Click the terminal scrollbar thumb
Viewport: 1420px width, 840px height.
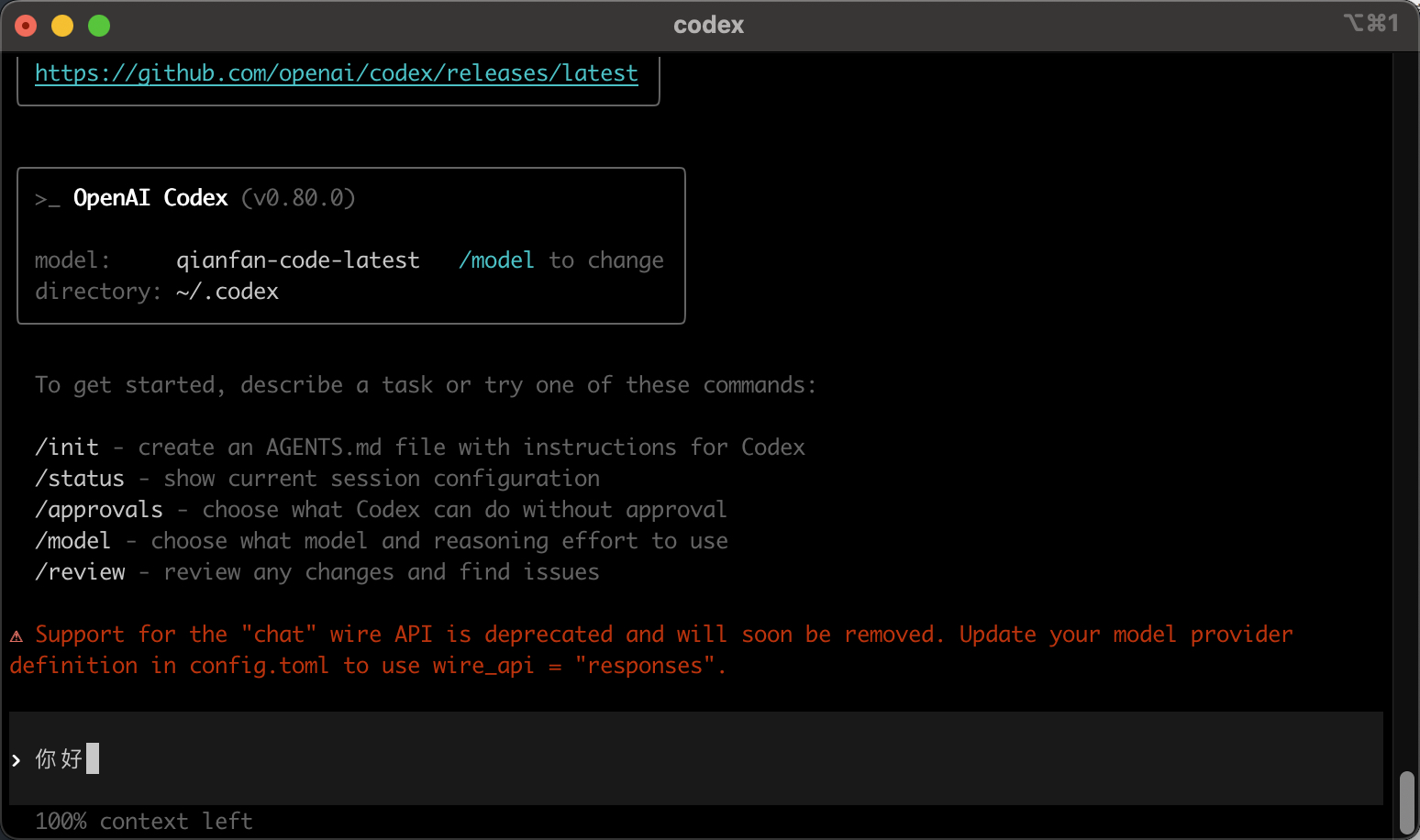(1407, 802)
